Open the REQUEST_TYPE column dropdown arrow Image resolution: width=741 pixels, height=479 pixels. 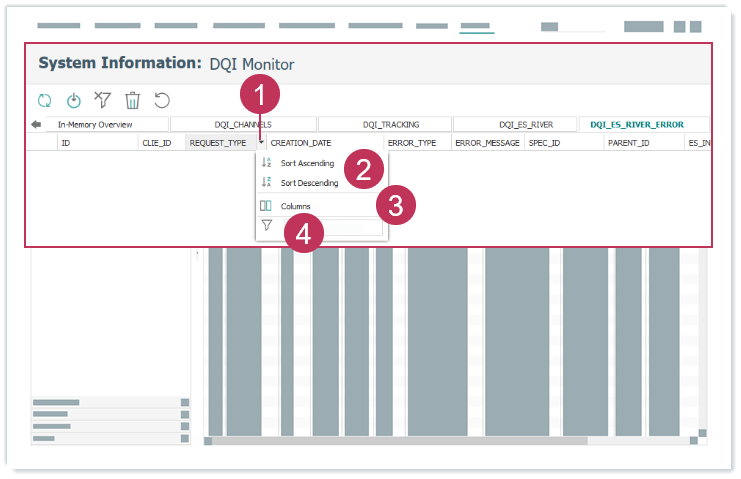(260, 144)
